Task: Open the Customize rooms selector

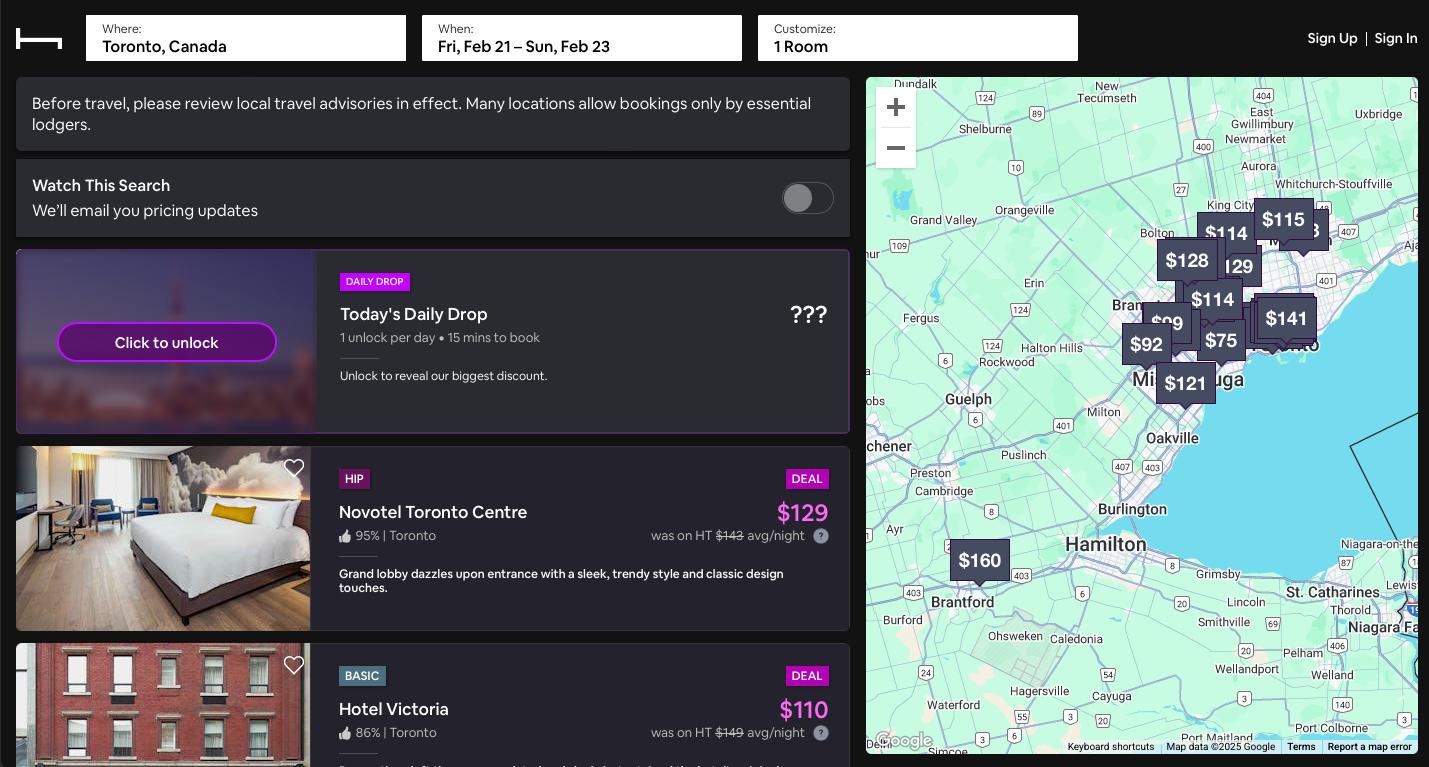Action: coord(918,38)
